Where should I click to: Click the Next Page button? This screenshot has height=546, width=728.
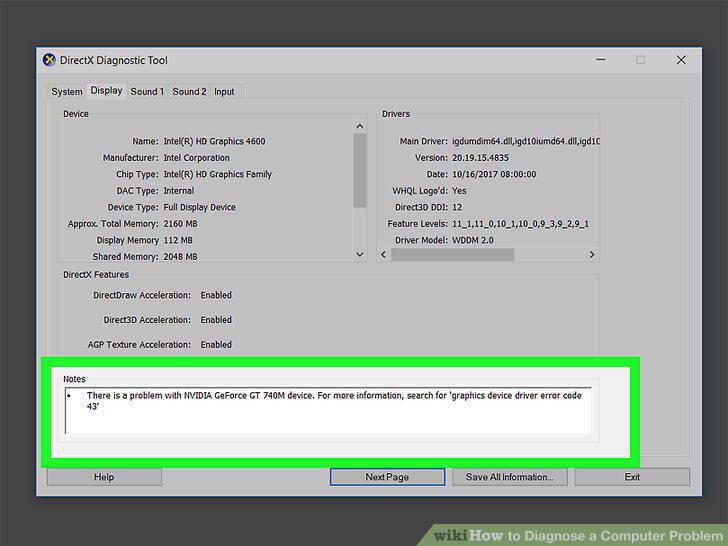[x=387, y=477]
